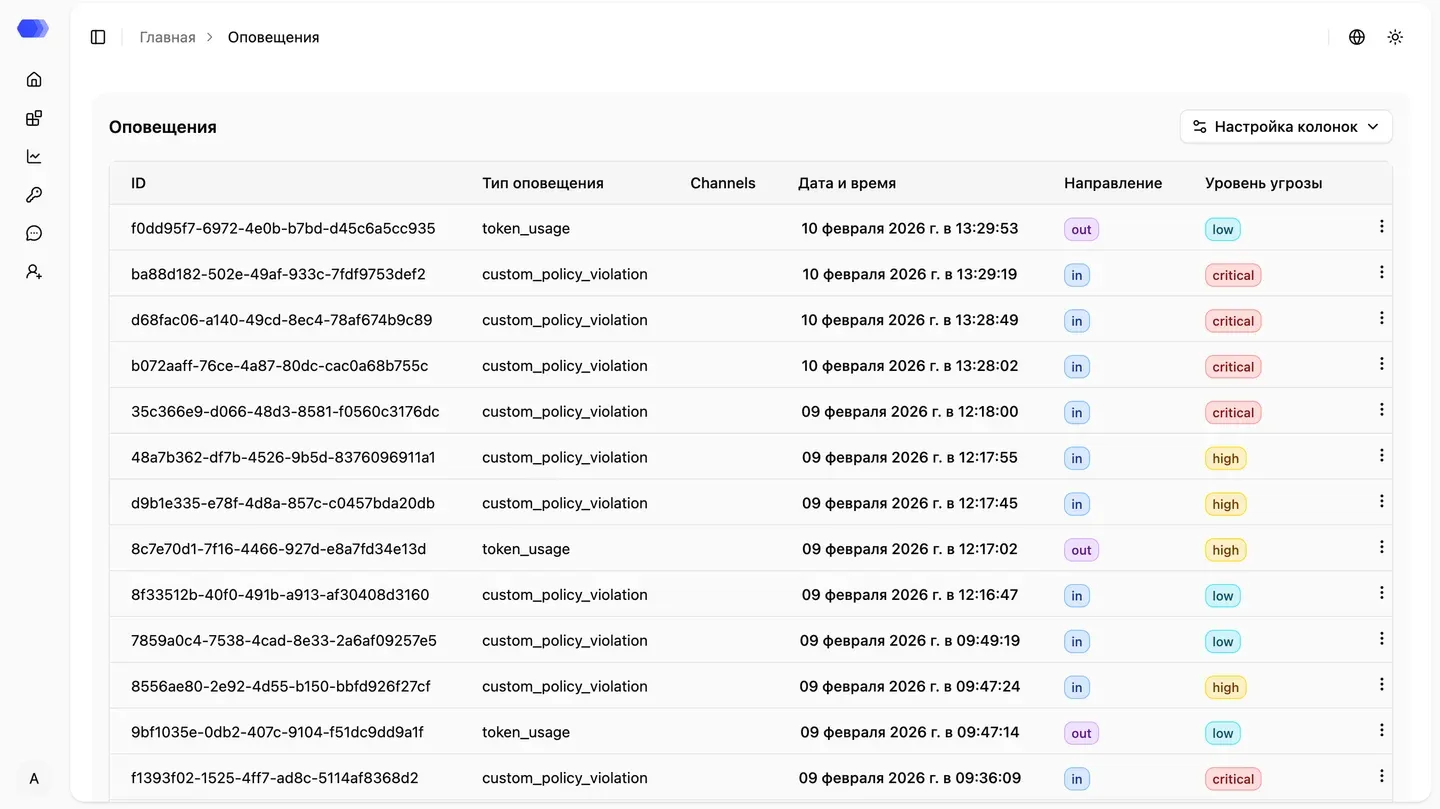Click the 'Тип оповещения' column header

tap(543, 183)
